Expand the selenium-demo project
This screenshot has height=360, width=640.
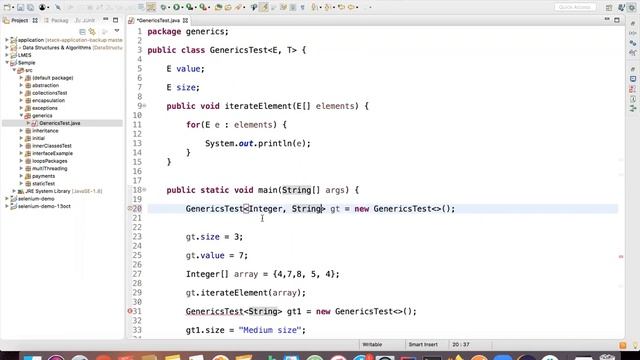tap(7, 199)
